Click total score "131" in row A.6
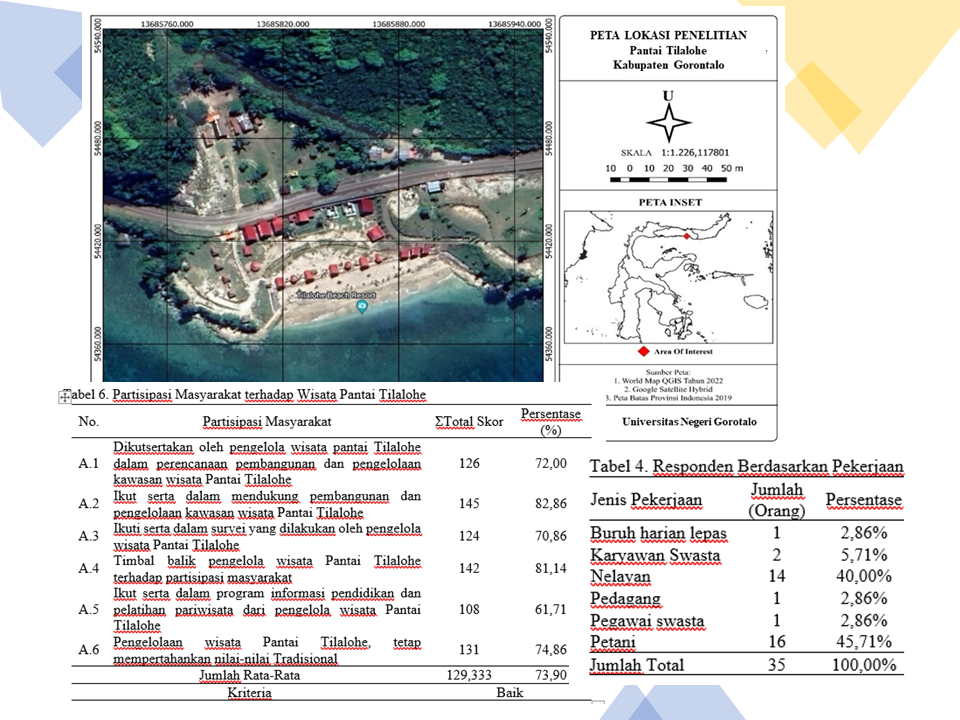This screenshot has height=720, width=960. tap(469, 650)
